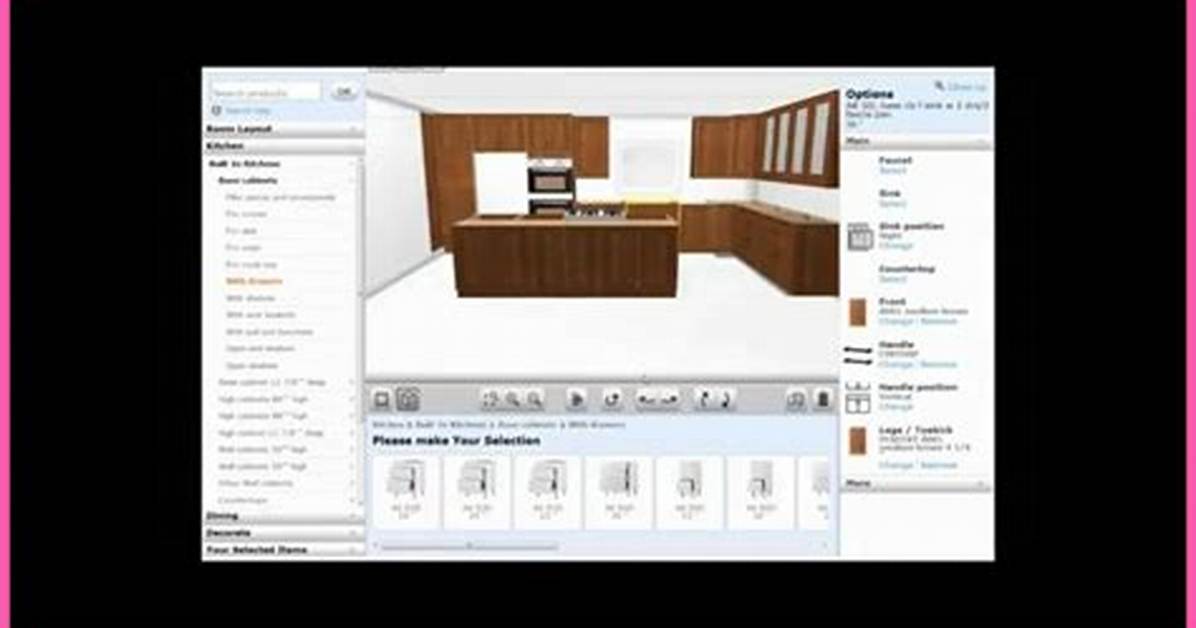
Task: Expand the Room Layout section
Action: pos(283,129)
